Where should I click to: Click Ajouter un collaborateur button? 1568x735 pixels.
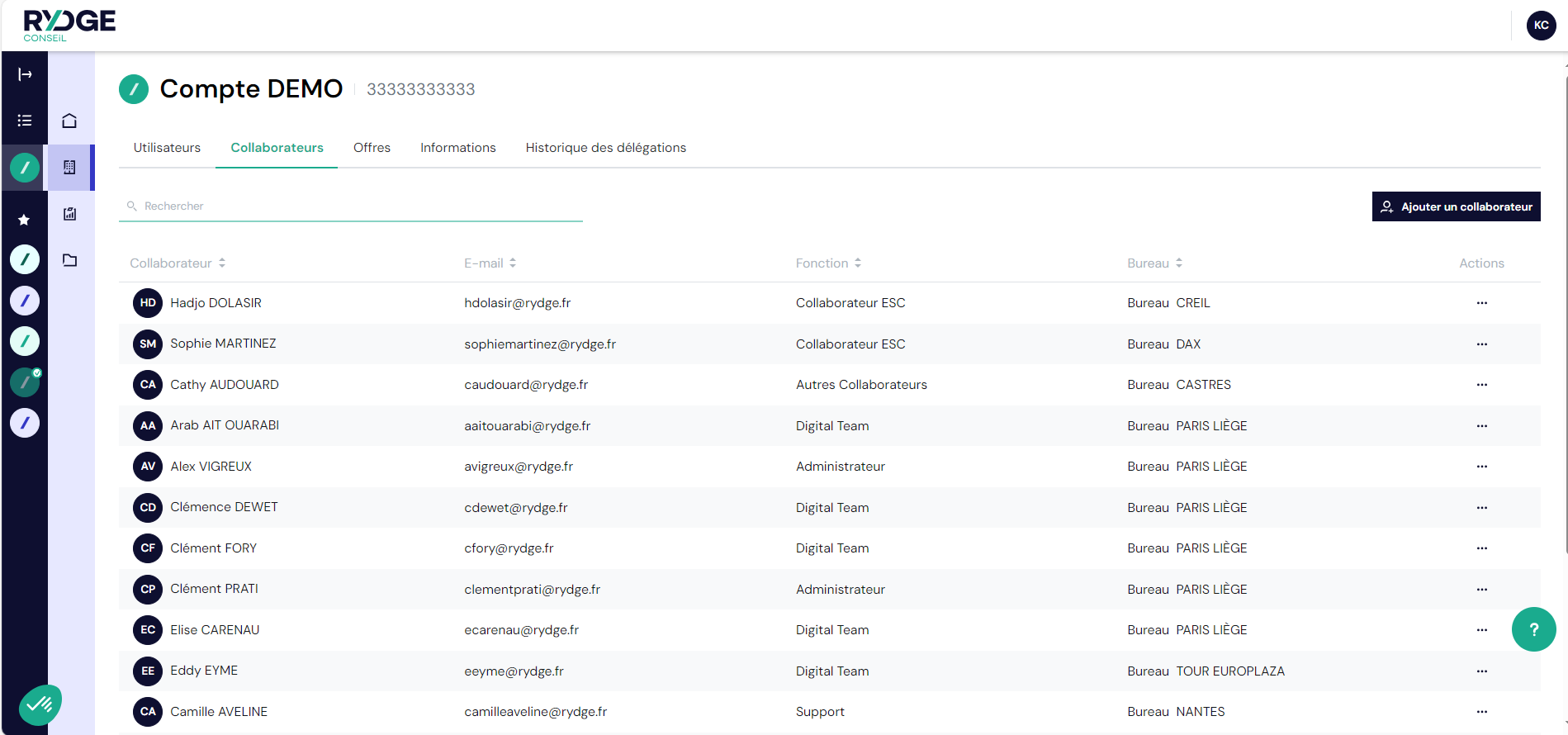click(1456, 206)
